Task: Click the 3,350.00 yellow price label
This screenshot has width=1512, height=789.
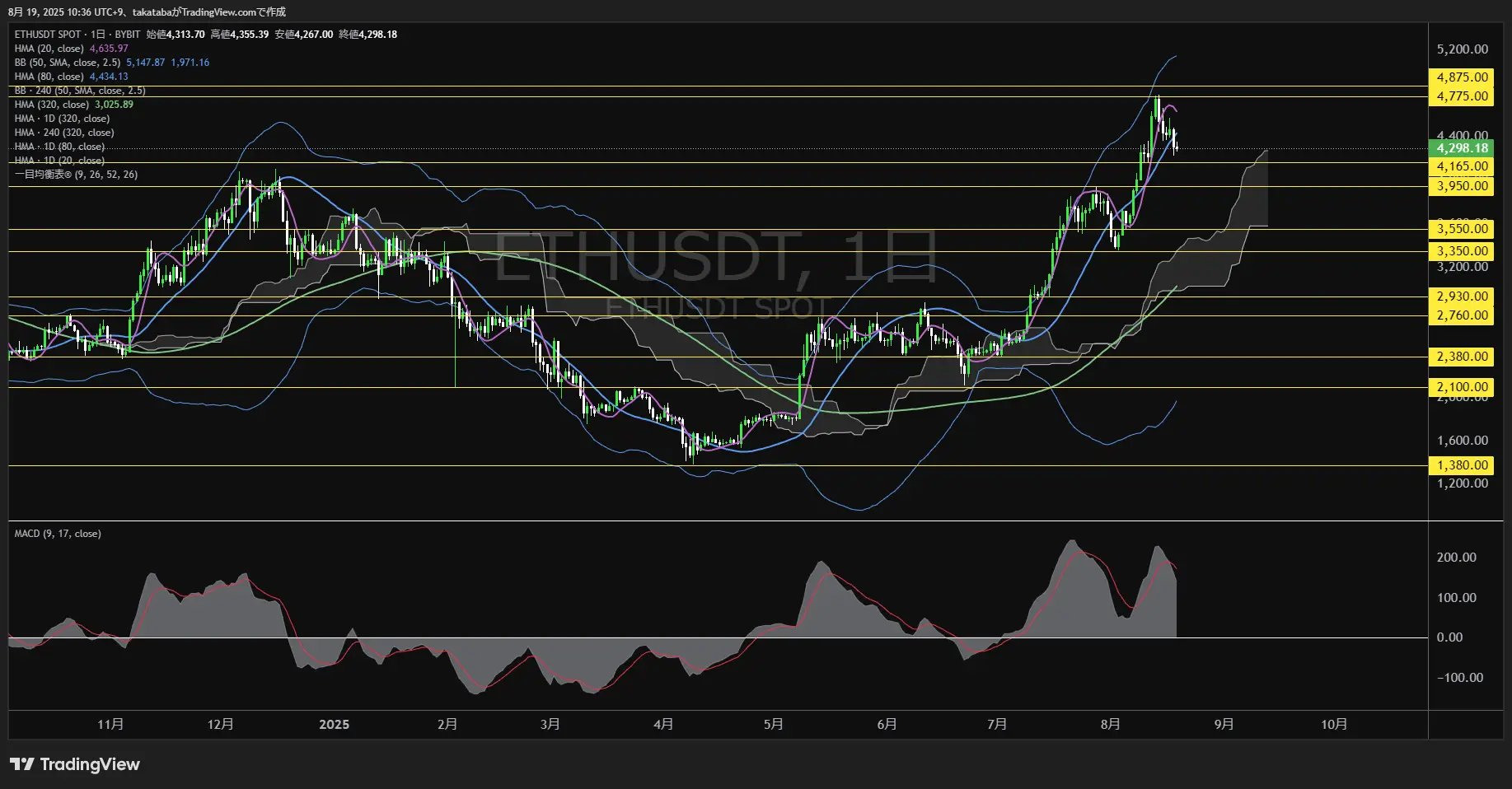Action: click(1462, 251)
